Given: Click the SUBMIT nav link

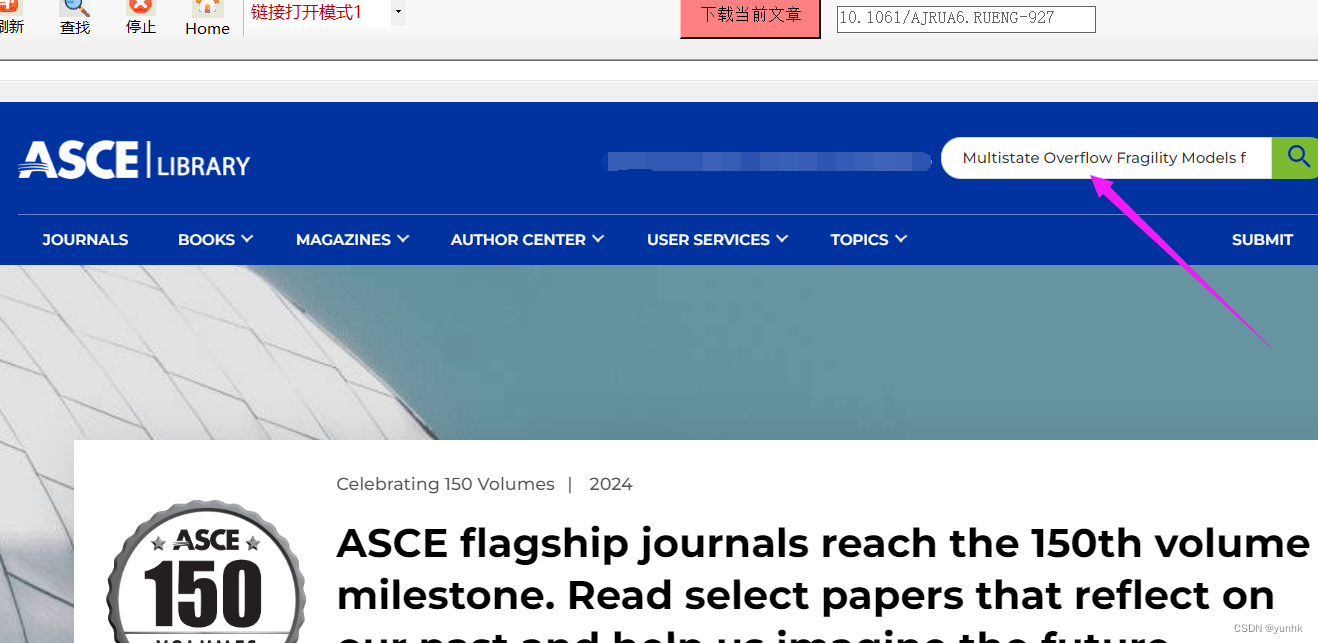Looking at the screenshot, I should pos(1262,240).
